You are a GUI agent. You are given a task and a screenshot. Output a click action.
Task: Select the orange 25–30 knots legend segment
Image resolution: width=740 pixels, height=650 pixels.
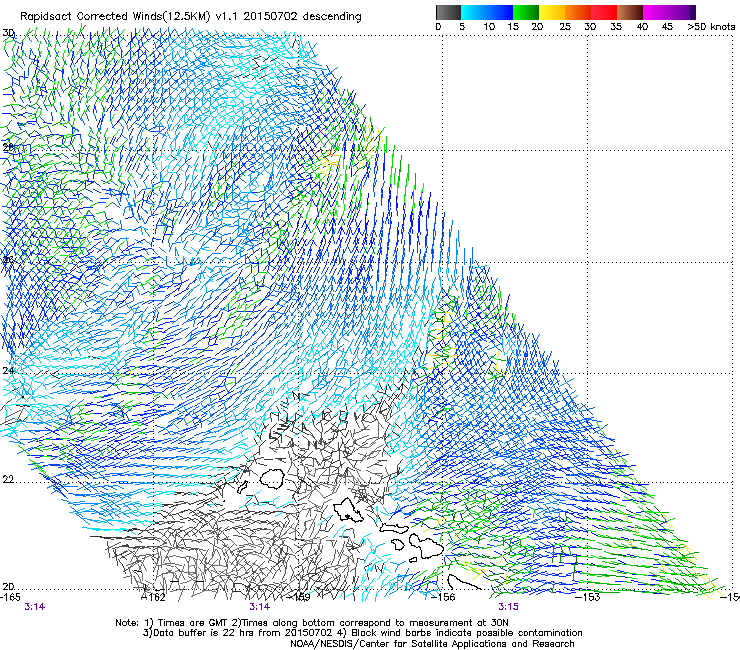click(578, 12)
